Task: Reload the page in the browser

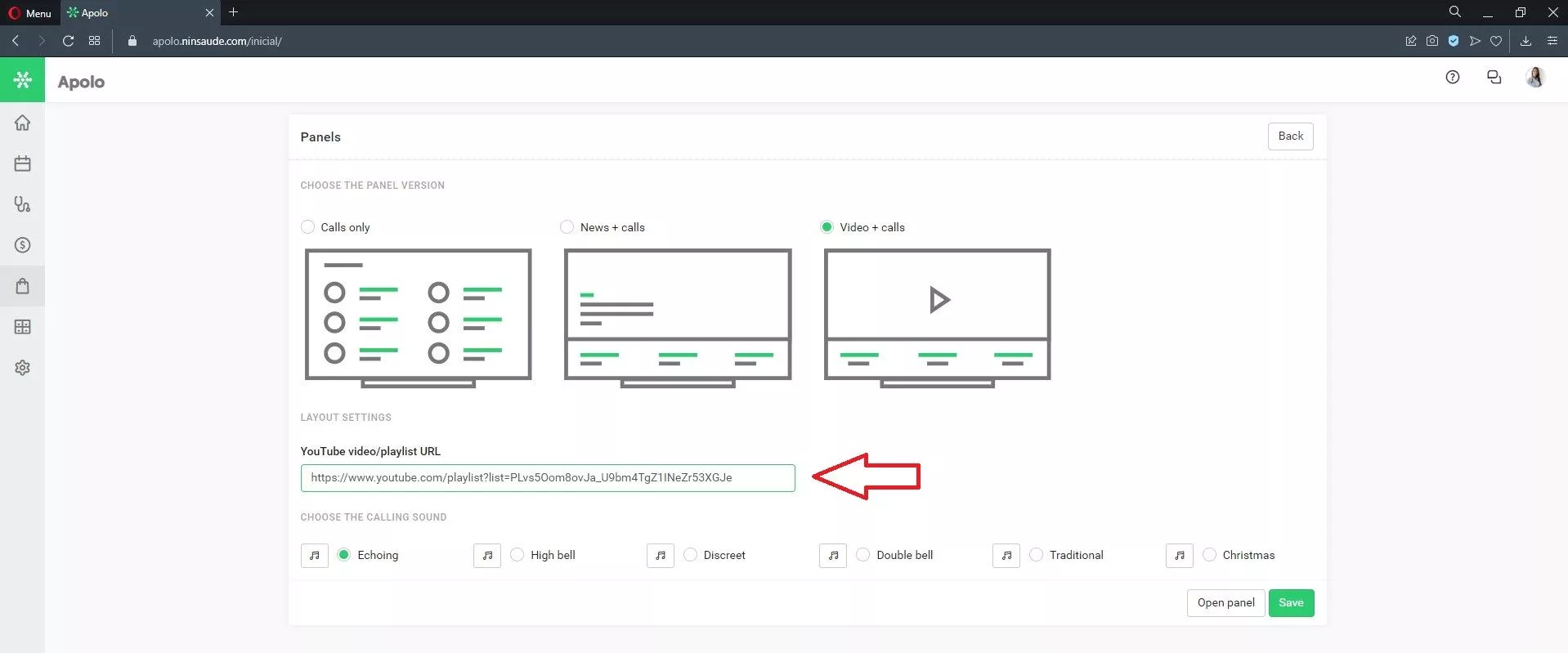Action: [x=69, y=41]
